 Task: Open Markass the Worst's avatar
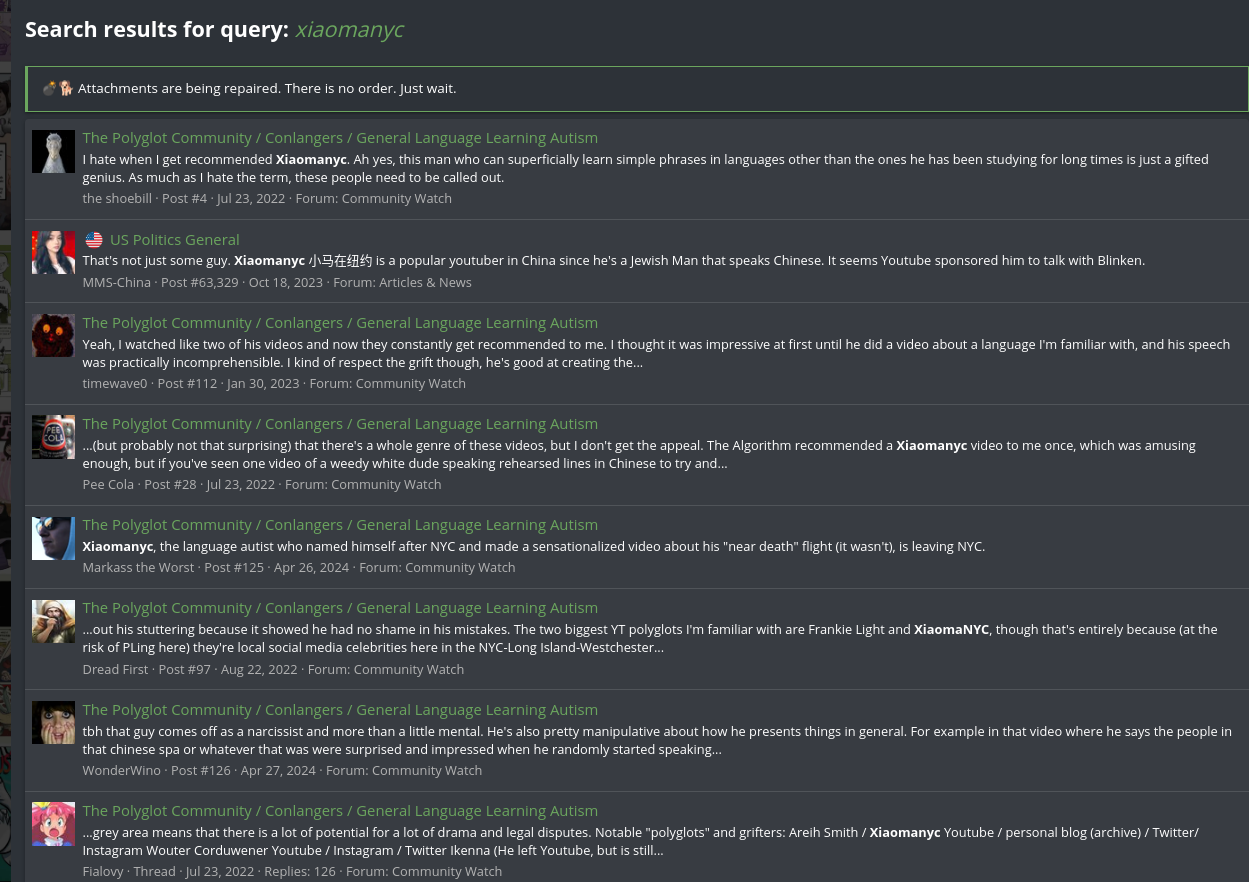tap(53, 538)
